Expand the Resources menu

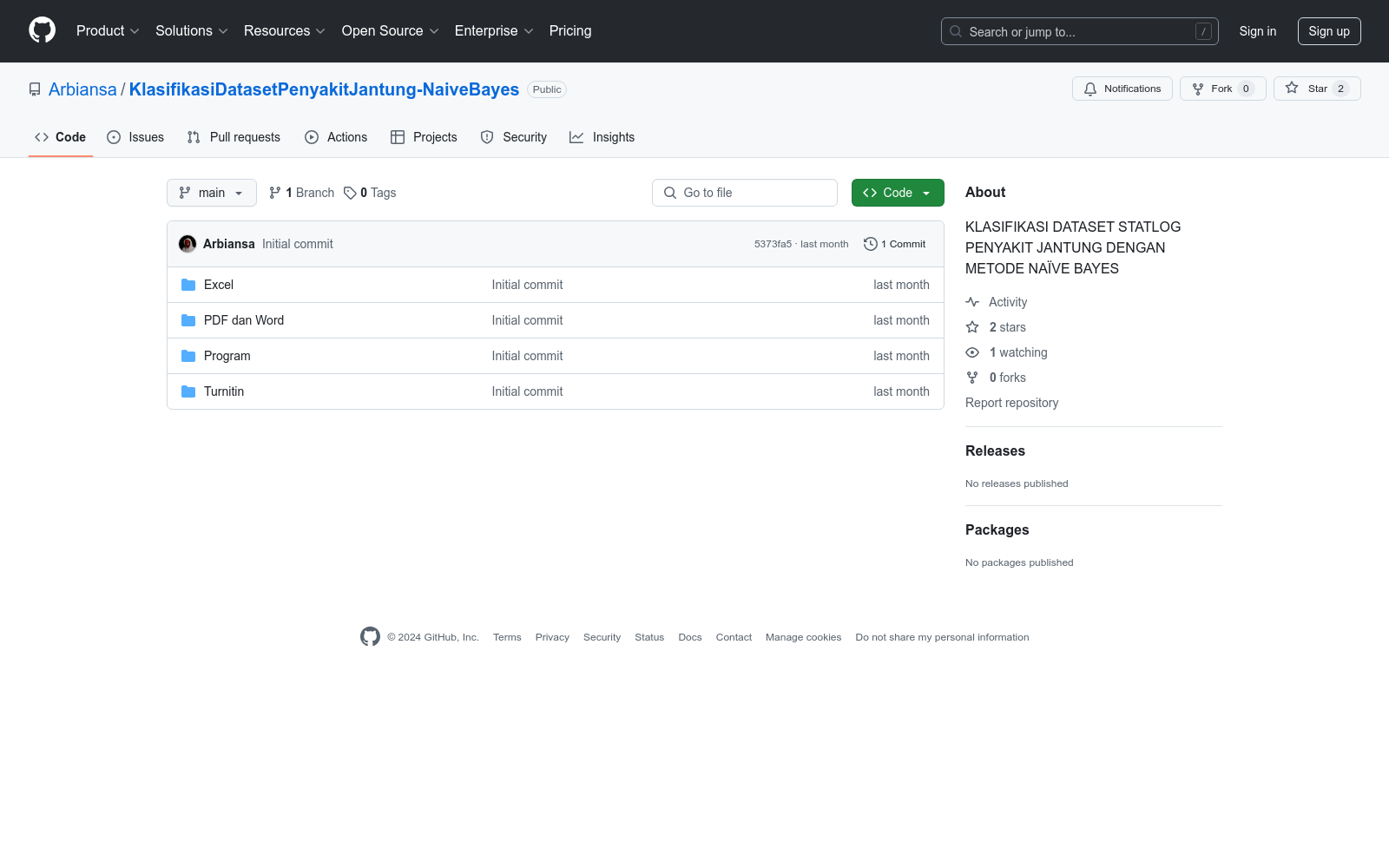tap(285, 30)
